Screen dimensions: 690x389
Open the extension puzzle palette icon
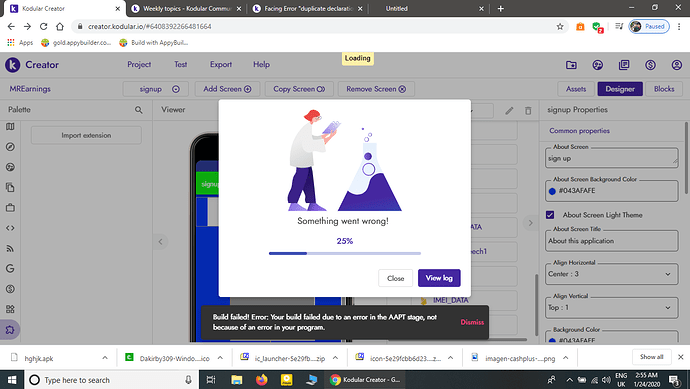click(10, 330)
